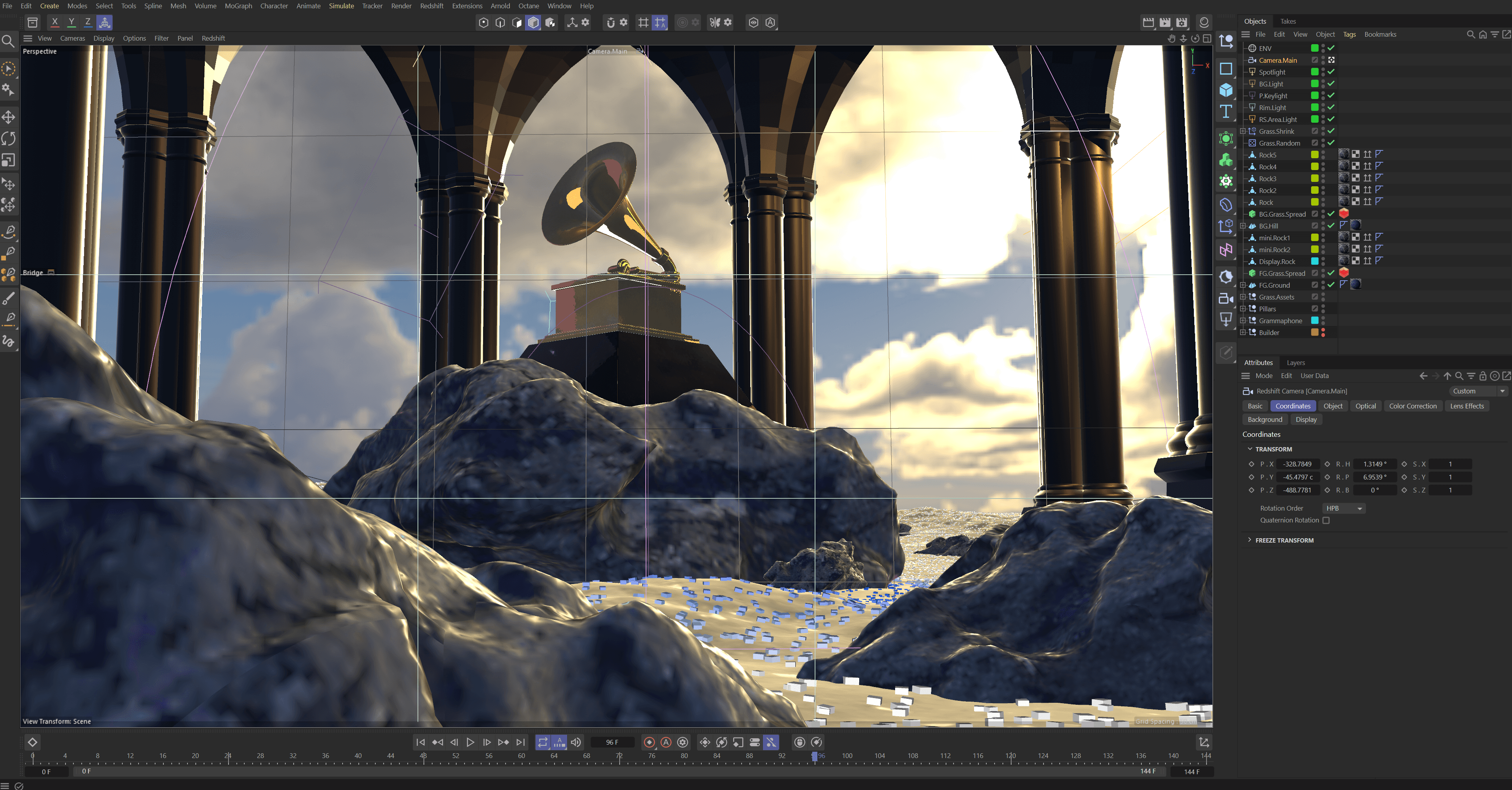Toggle the X axis lock icon
The image size is (1512, 790).
click(x=54, y=22)
